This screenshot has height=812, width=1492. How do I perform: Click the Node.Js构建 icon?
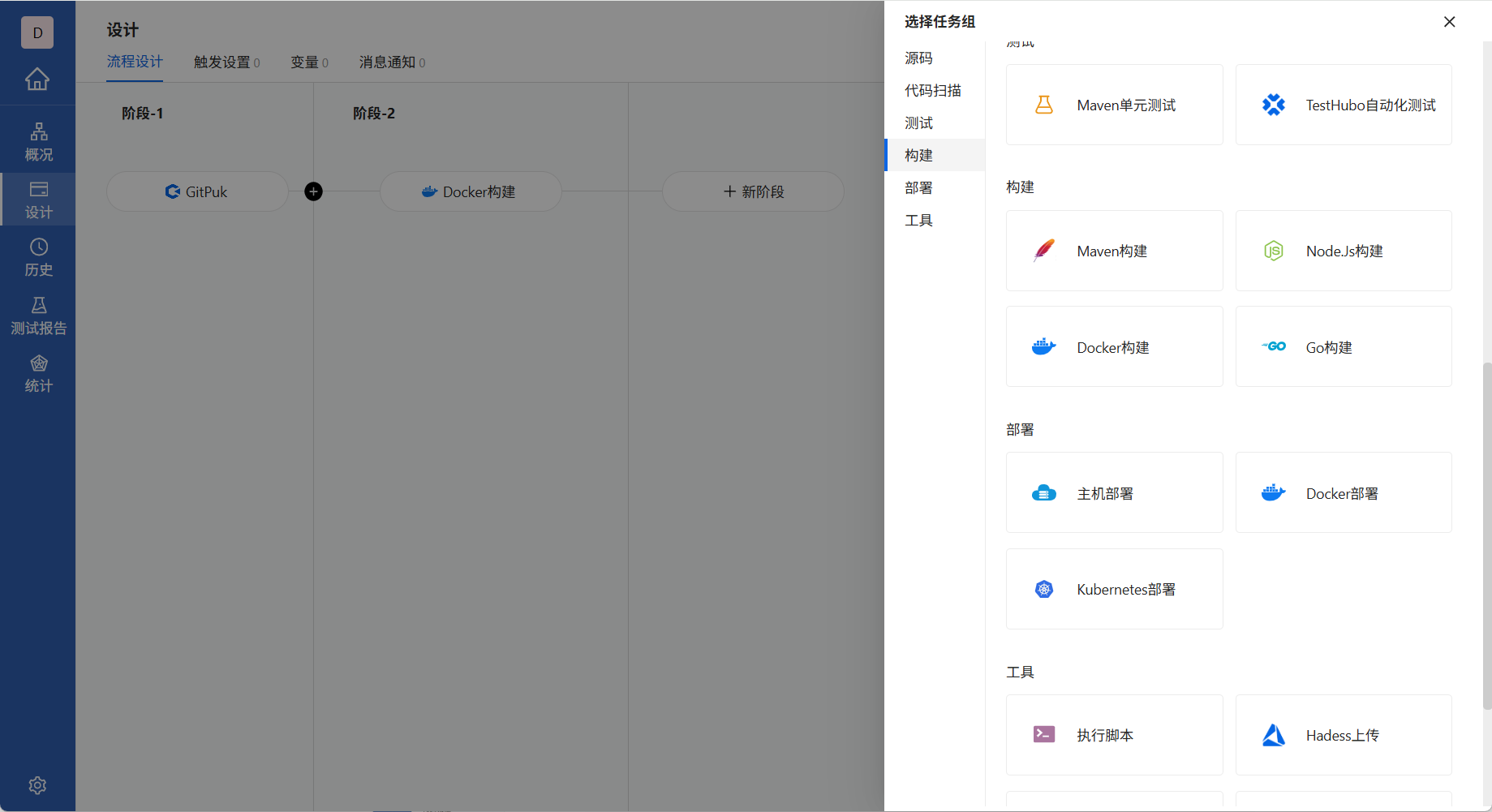pyautogui.click(x=1274, y=251)
